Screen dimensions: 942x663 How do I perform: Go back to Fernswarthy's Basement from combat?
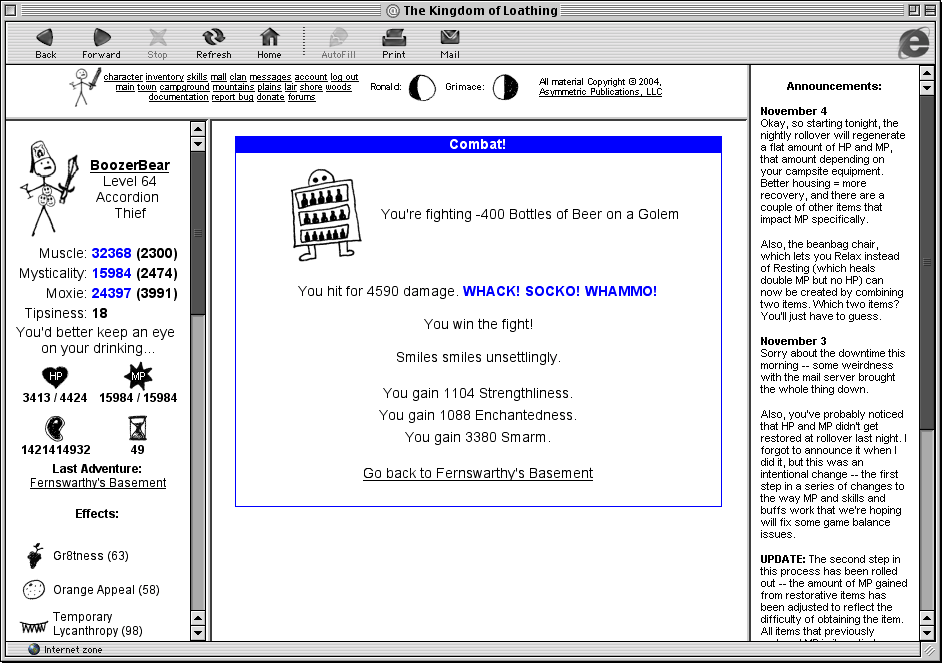(478, 473)
